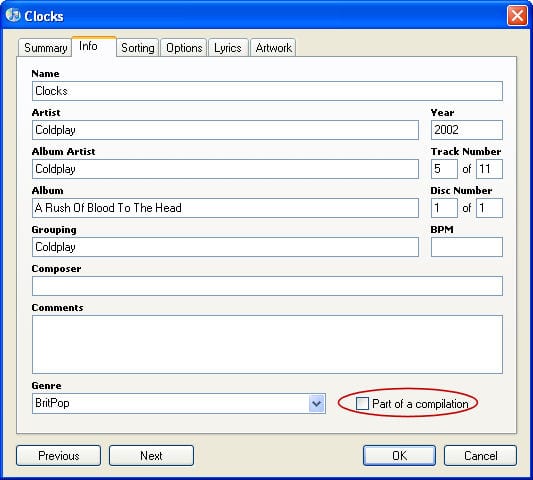The width and height of the screenshot is (533, 480).
Task: Click the iTunes icon in title bar
Action: point(13,15)
